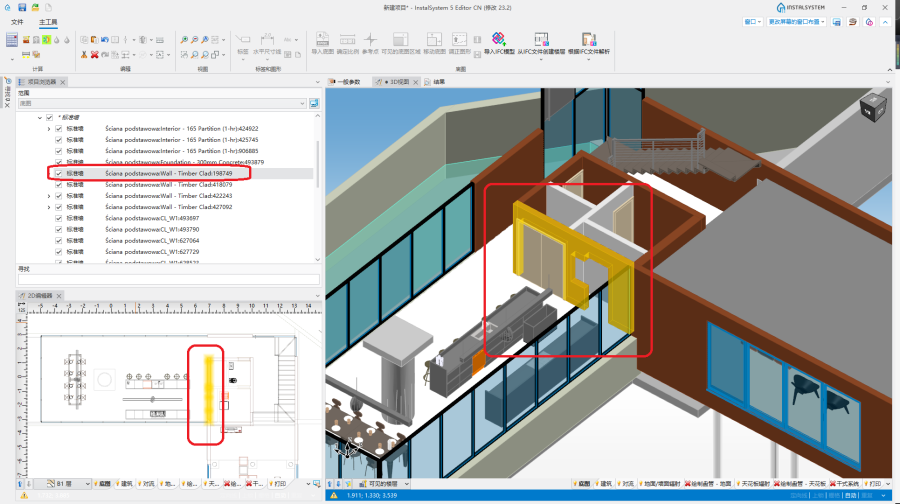Click the scissors cut icon
900x504 pixels.
click(x=84, y=55)
